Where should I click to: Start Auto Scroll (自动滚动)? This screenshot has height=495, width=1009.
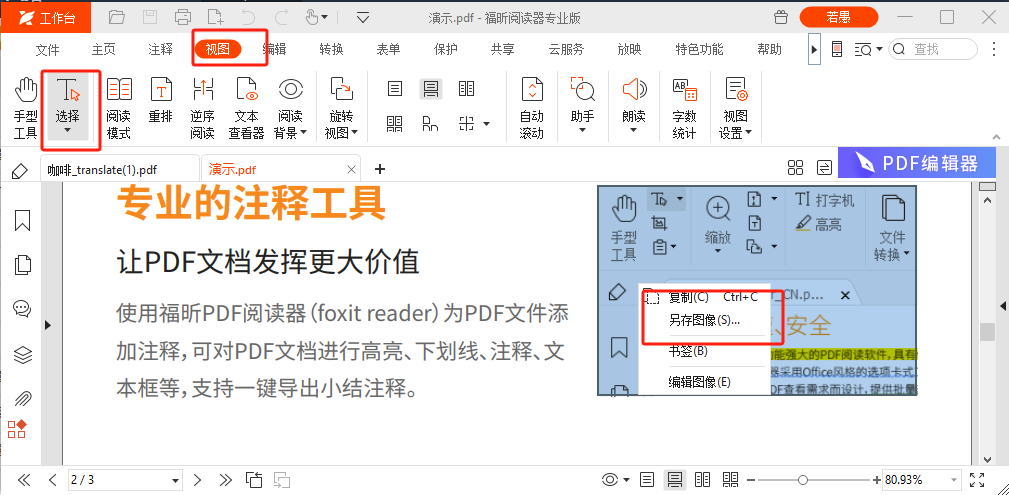coord(532,108)
